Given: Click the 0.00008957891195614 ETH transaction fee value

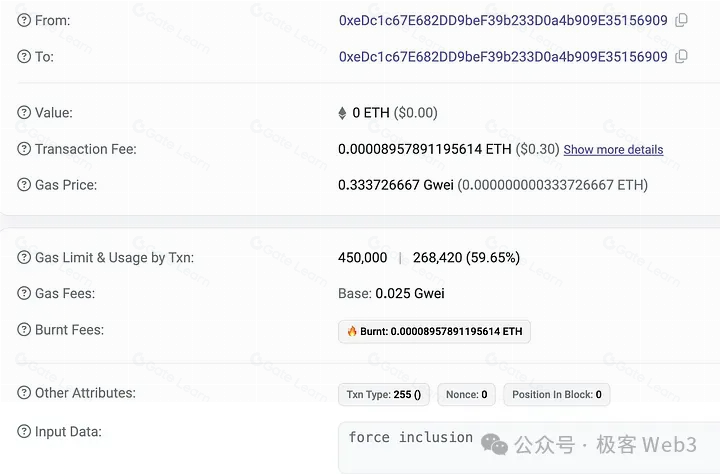Looking at the screenshot, I should tap(425, 149).
